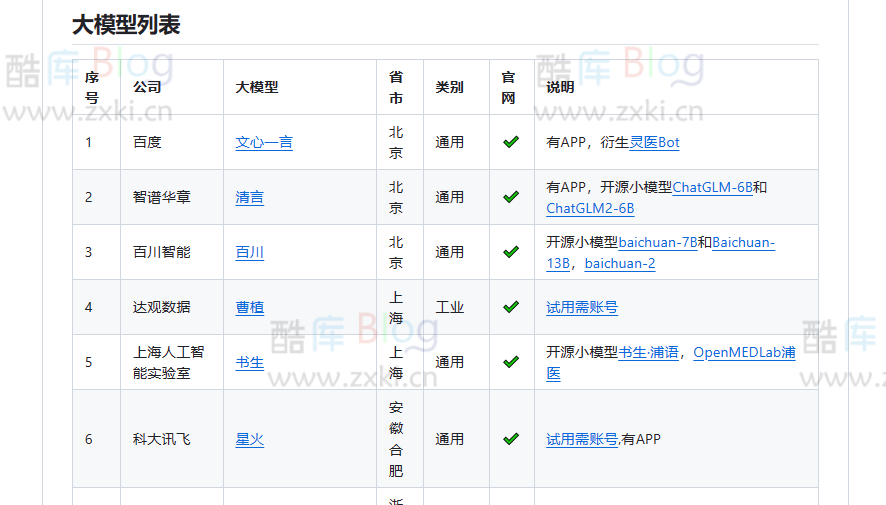Click the green checkmark in 智谱华章 row
The image size is (886, 505).
pos(511,197)
